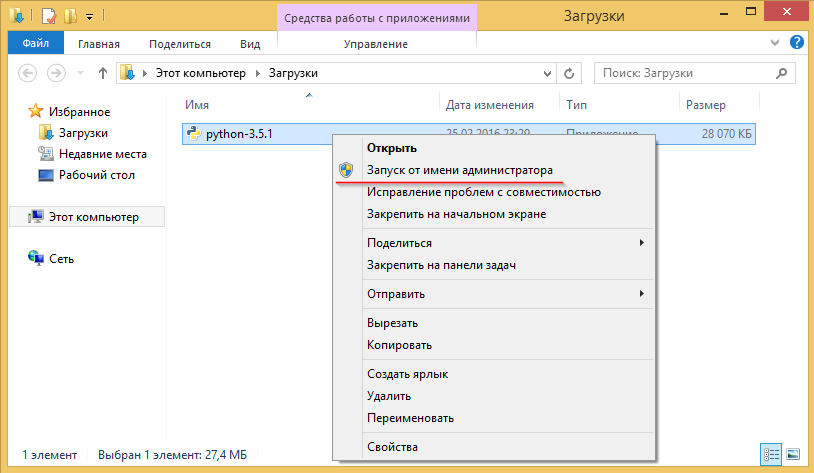Switch to details view in status bar
The image size is (814, 473).
click(x=771, y=455)
